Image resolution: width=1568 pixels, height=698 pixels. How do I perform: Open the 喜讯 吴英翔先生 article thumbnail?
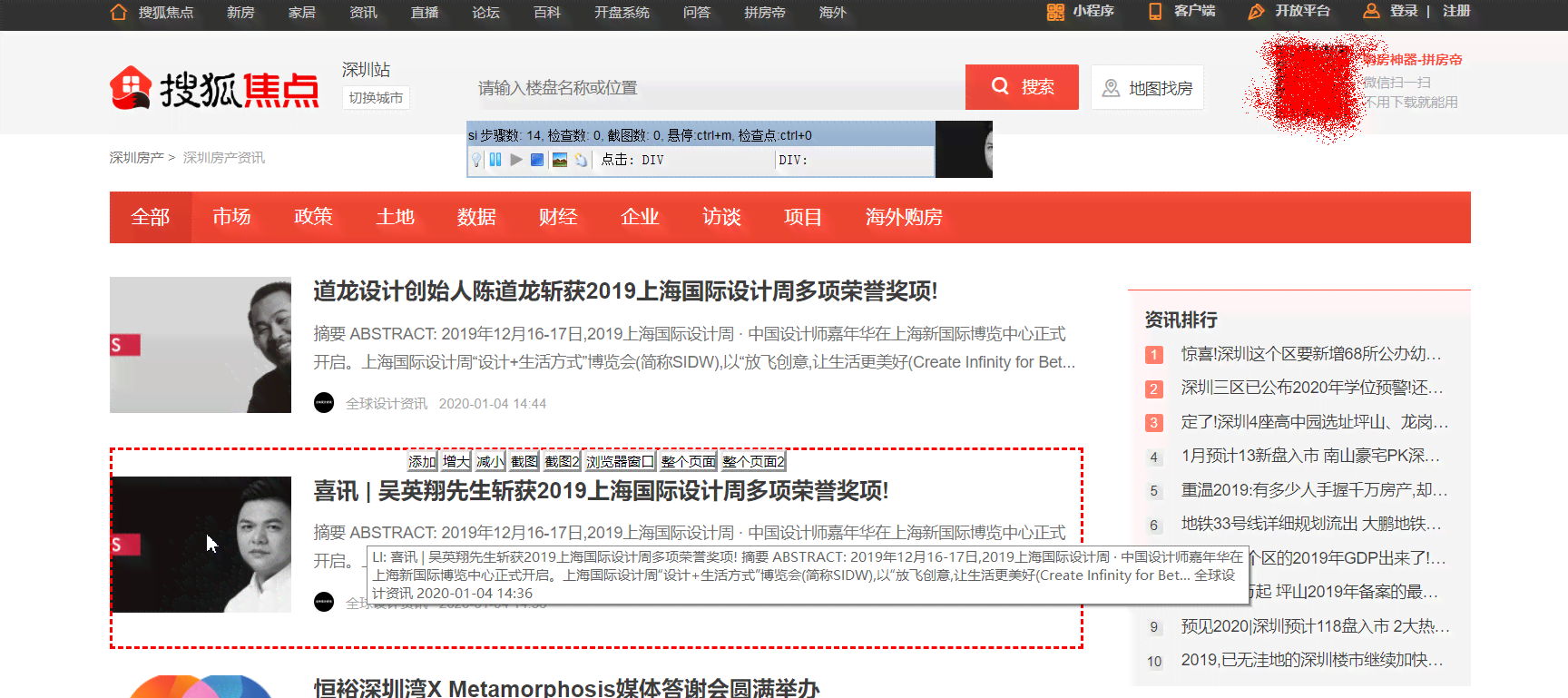[x=201, y=545]
